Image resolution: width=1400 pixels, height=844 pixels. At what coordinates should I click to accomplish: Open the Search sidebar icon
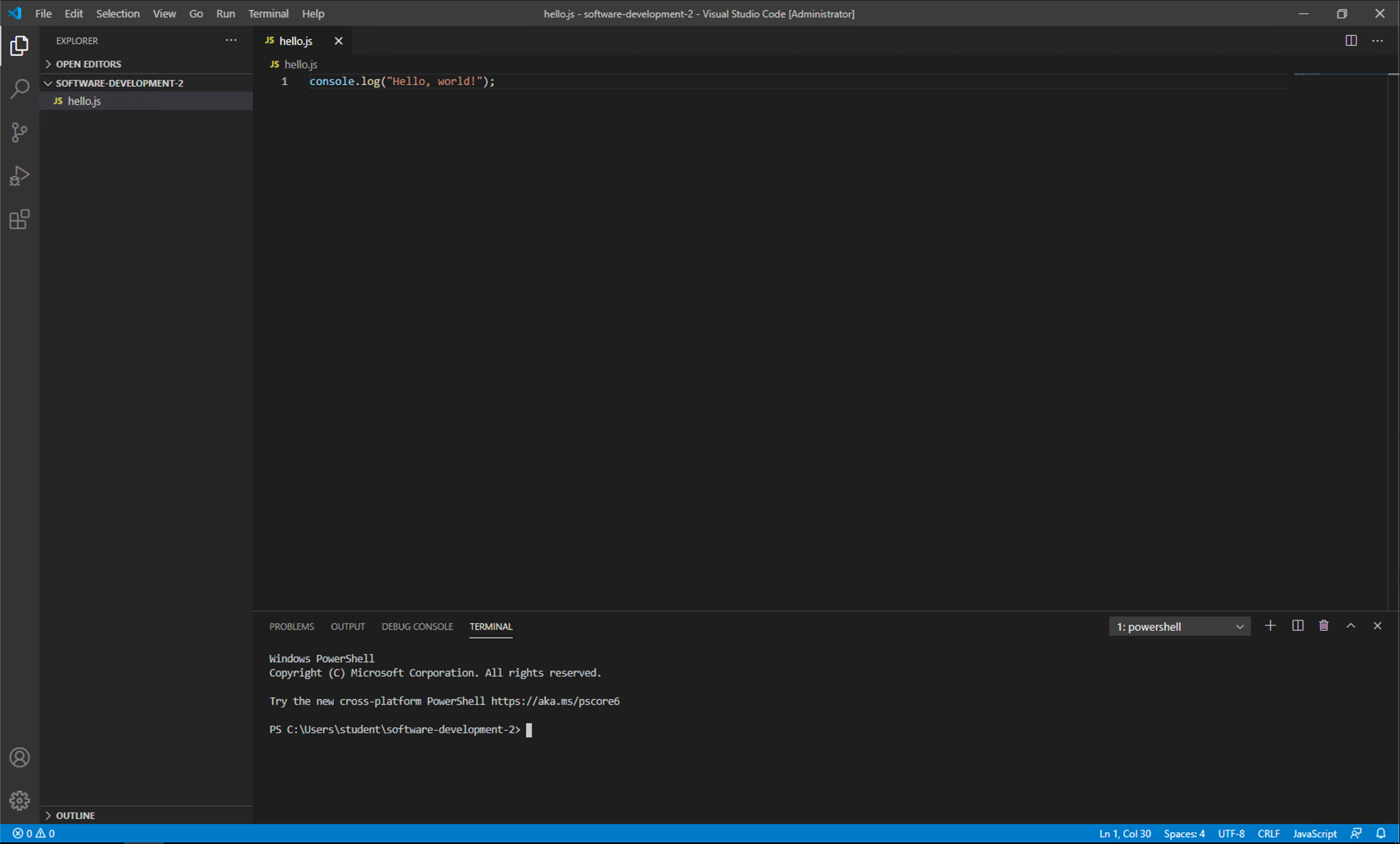pos(19,89)
